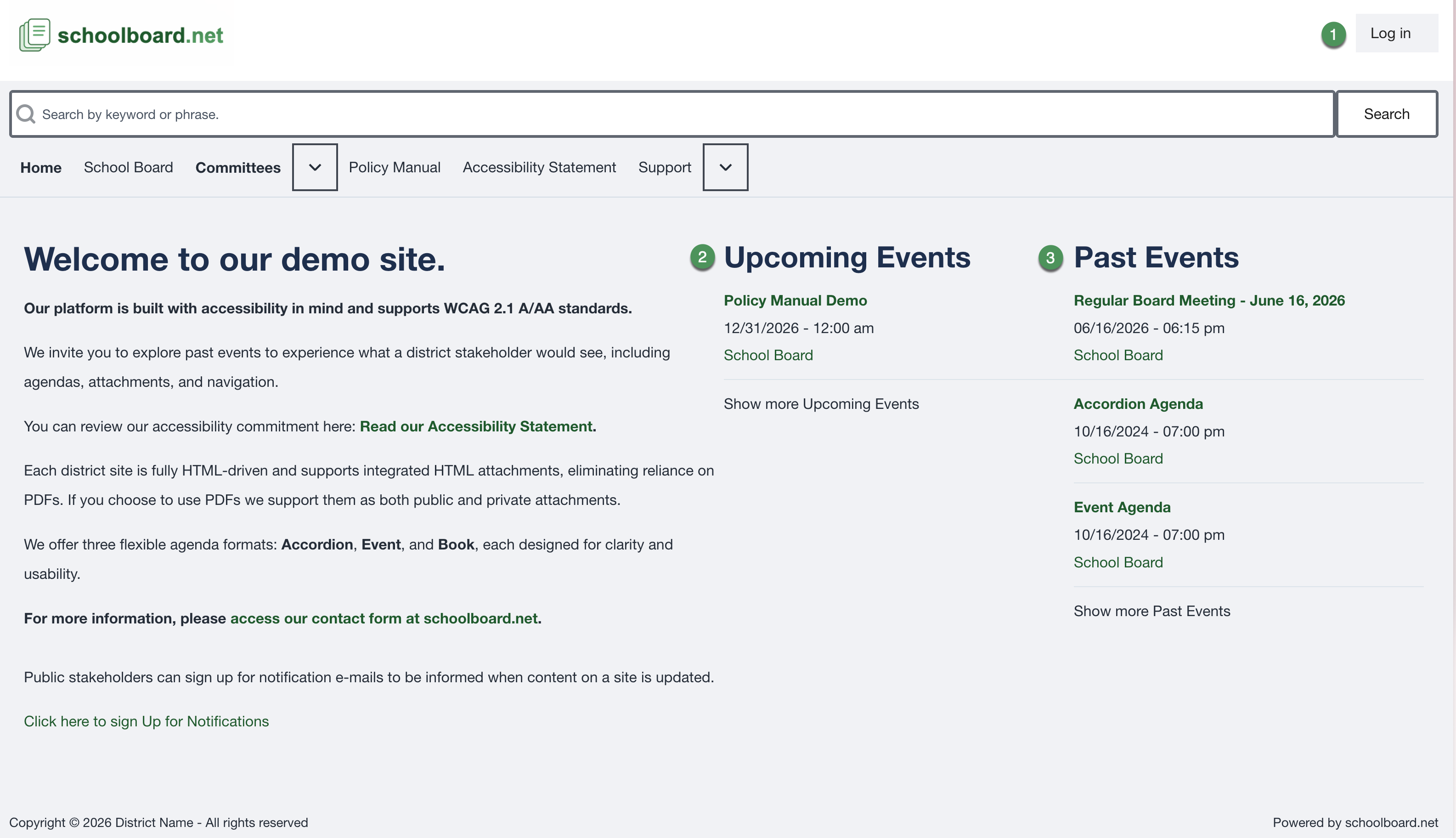Click date text 06/16/2026 - 06:15 pm
The height and width of the screenshot is (838, 1456).
click(x=1149, y=328)
